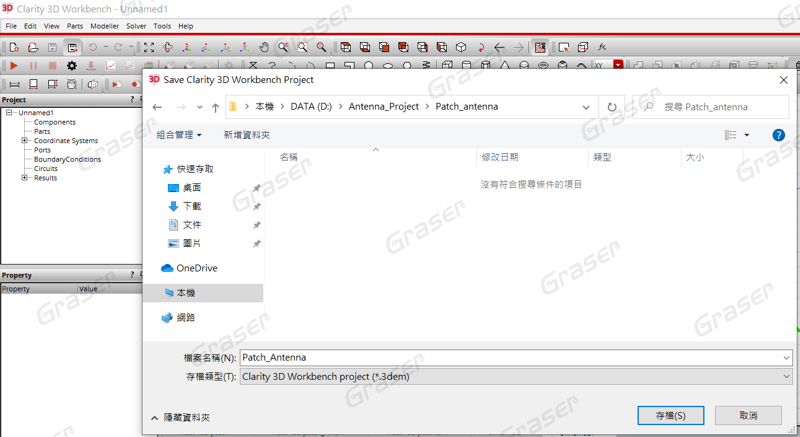The height and width of the screenshot is (437, 800).
Task: Open the Modeller menu
Action: click(105, 26)
